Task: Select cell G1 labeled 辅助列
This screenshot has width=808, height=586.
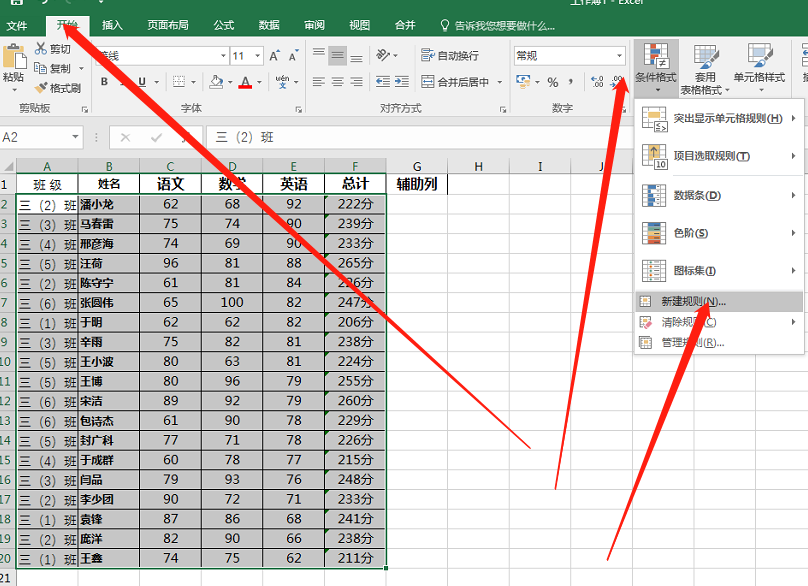Action: tap(417, 184)
